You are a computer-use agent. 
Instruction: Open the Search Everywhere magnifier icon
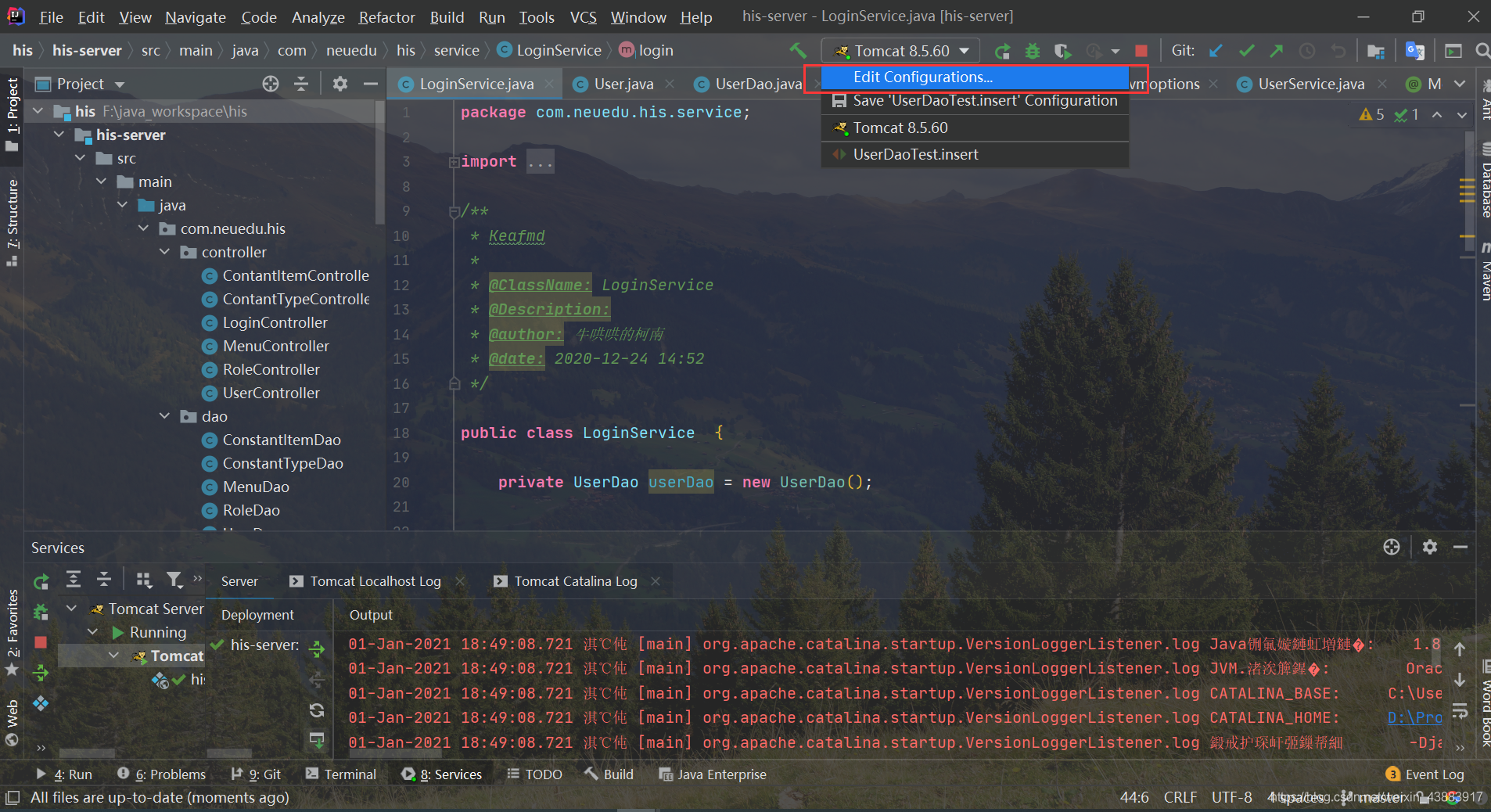(x=1482, y=51)
